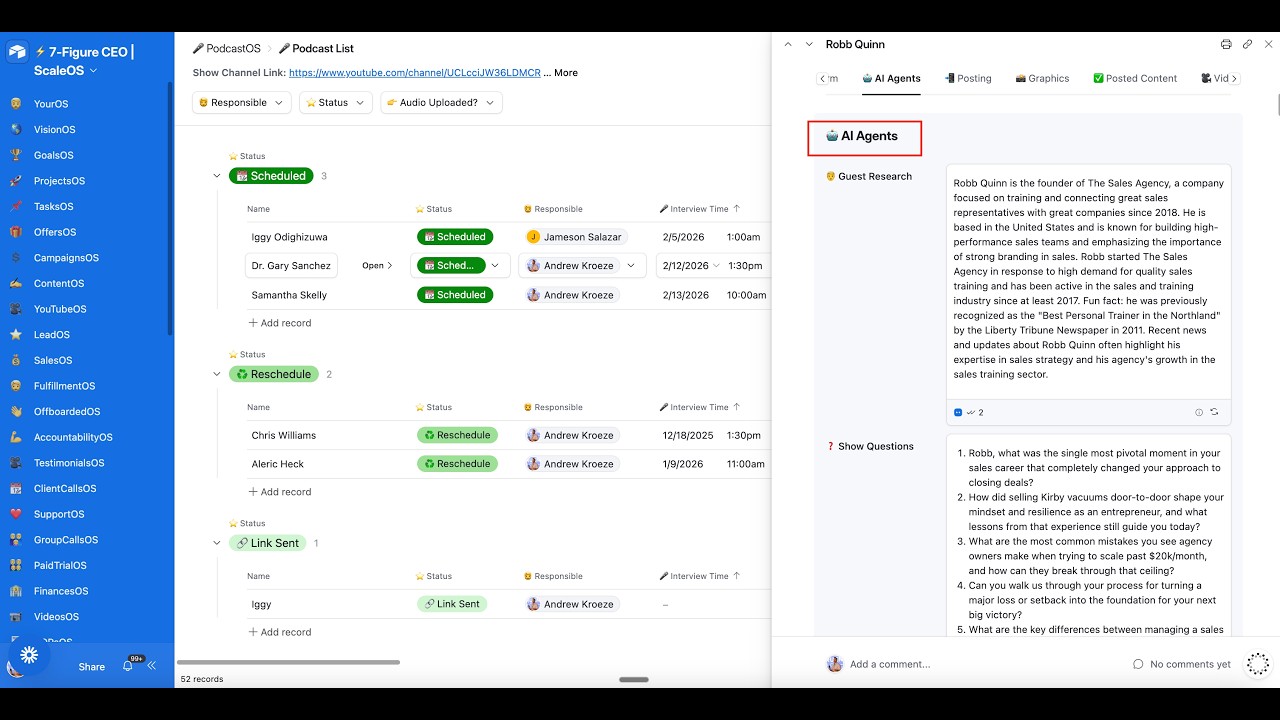1280x720 pixels.
Task: Open CampaignsOS in the sidebar
Action: [x=66, y=258]
